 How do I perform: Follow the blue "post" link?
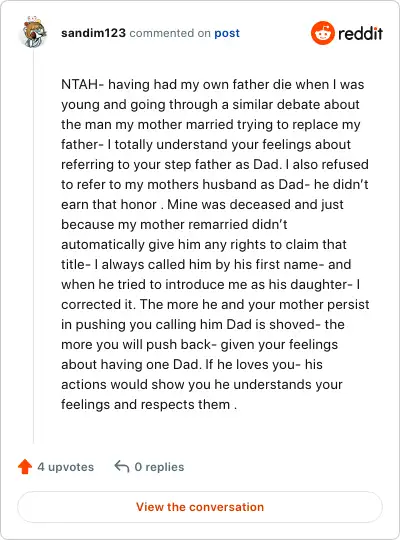click(x=227, y=33)
